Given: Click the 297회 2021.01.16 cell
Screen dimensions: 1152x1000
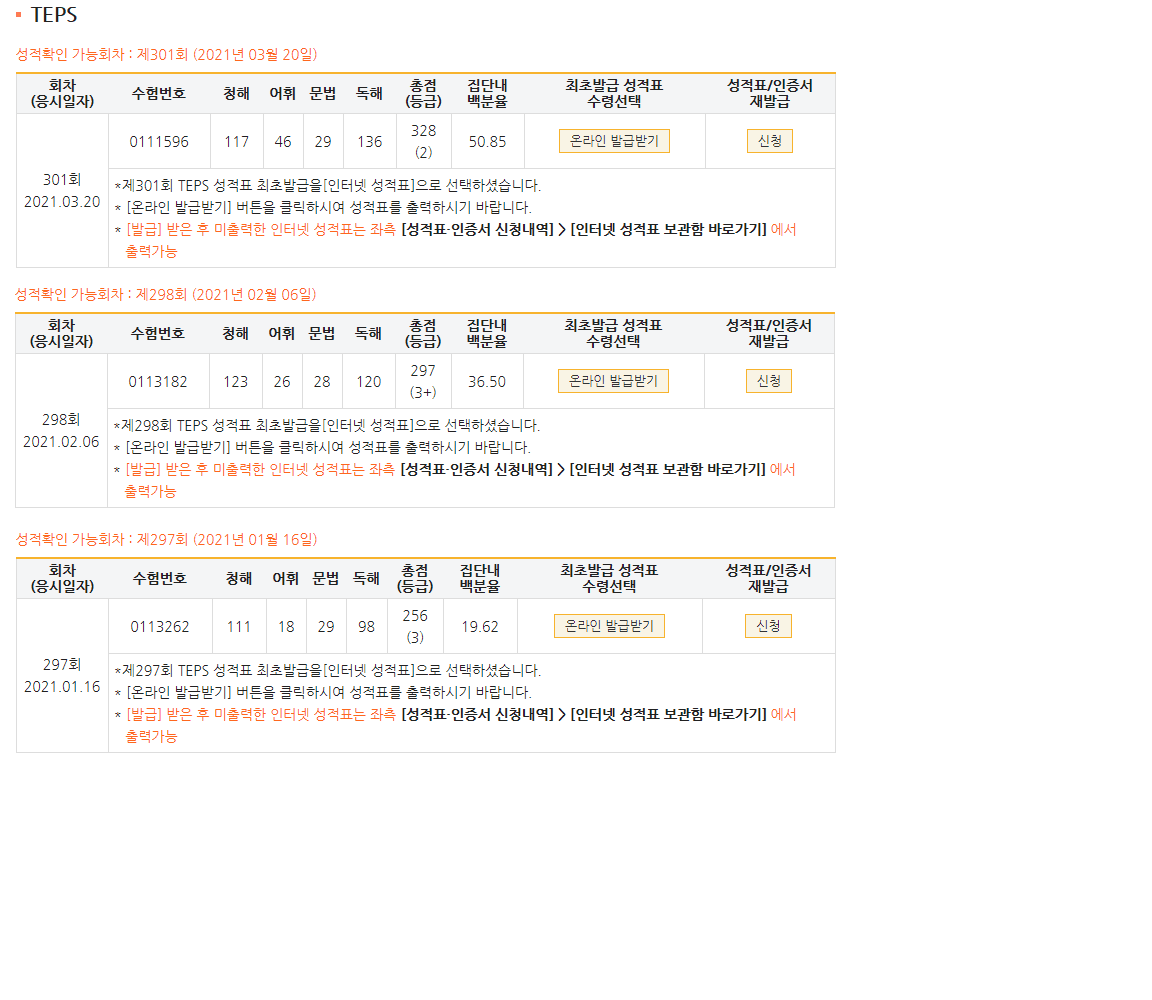Looking at the screenshot, I should point(62,675).
